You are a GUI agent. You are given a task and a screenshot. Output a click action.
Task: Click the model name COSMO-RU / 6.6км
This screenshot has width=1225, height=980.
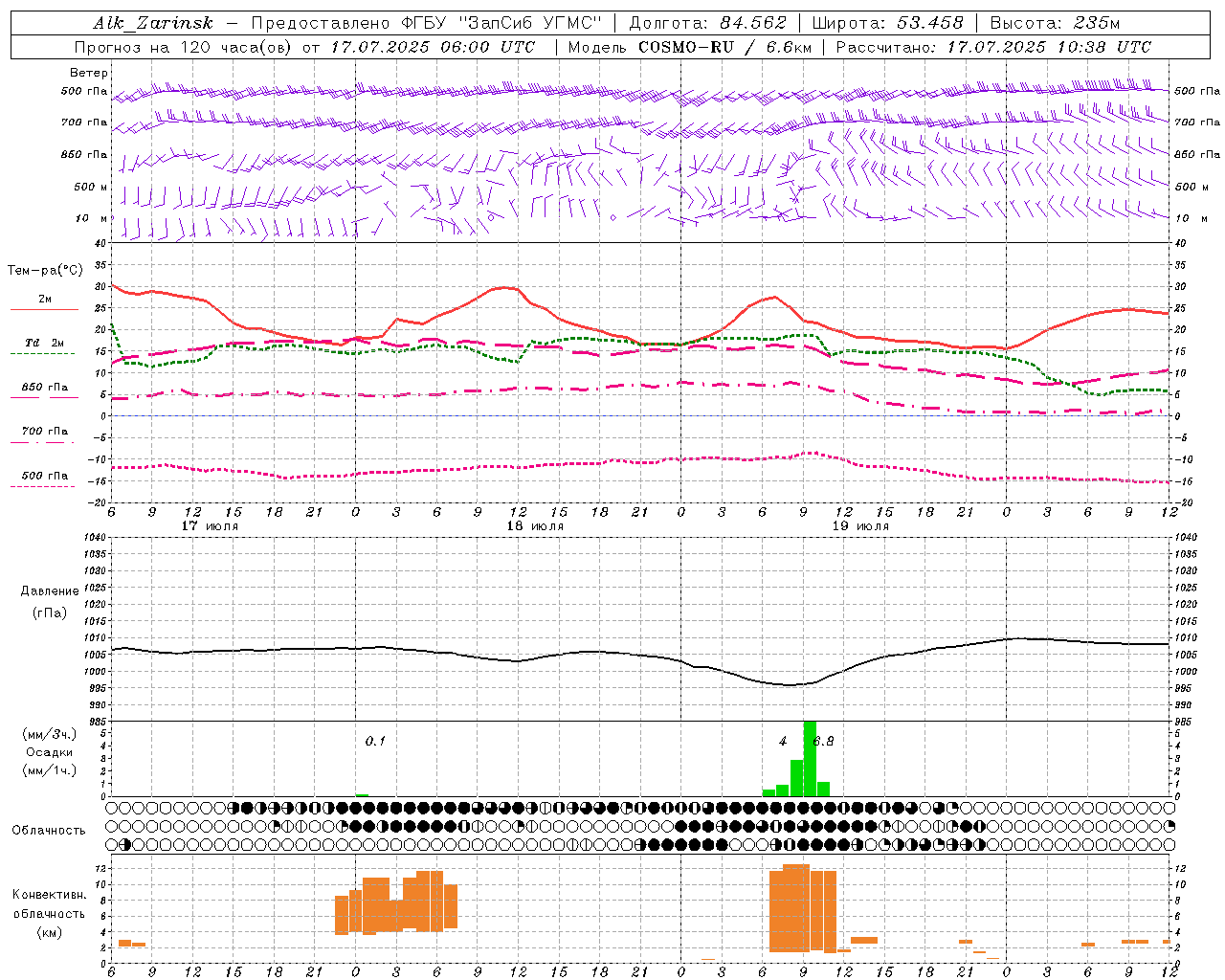(x=725, y=47)
